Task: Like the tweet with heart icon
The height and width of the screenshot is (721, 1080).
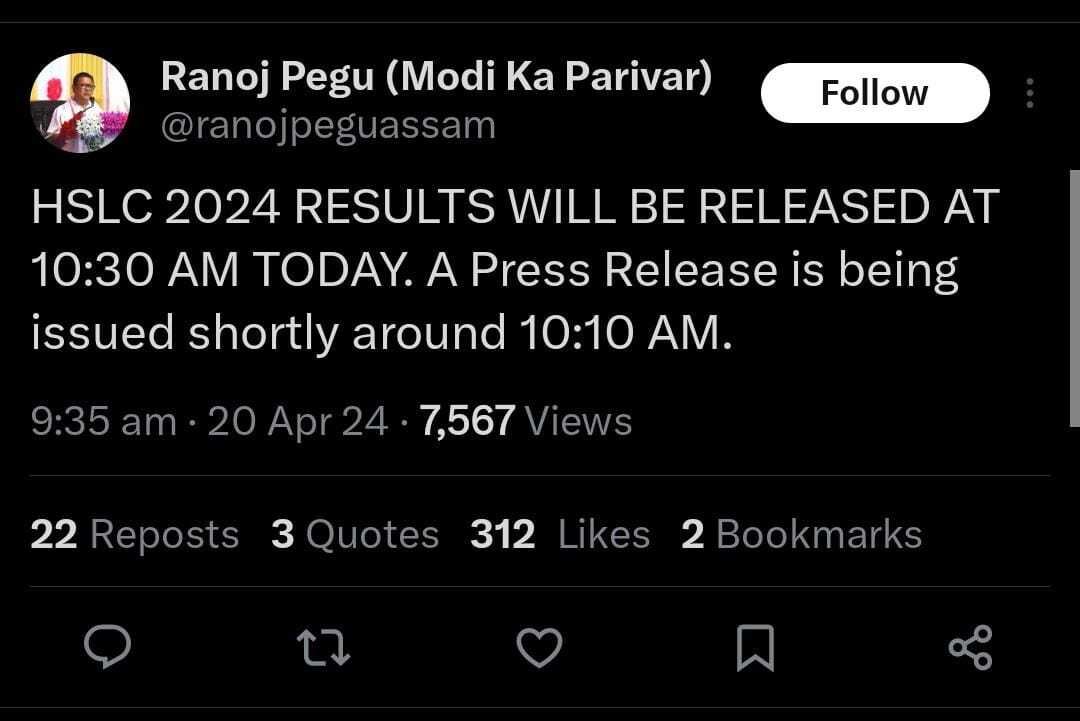Action: tap(539, 647)
